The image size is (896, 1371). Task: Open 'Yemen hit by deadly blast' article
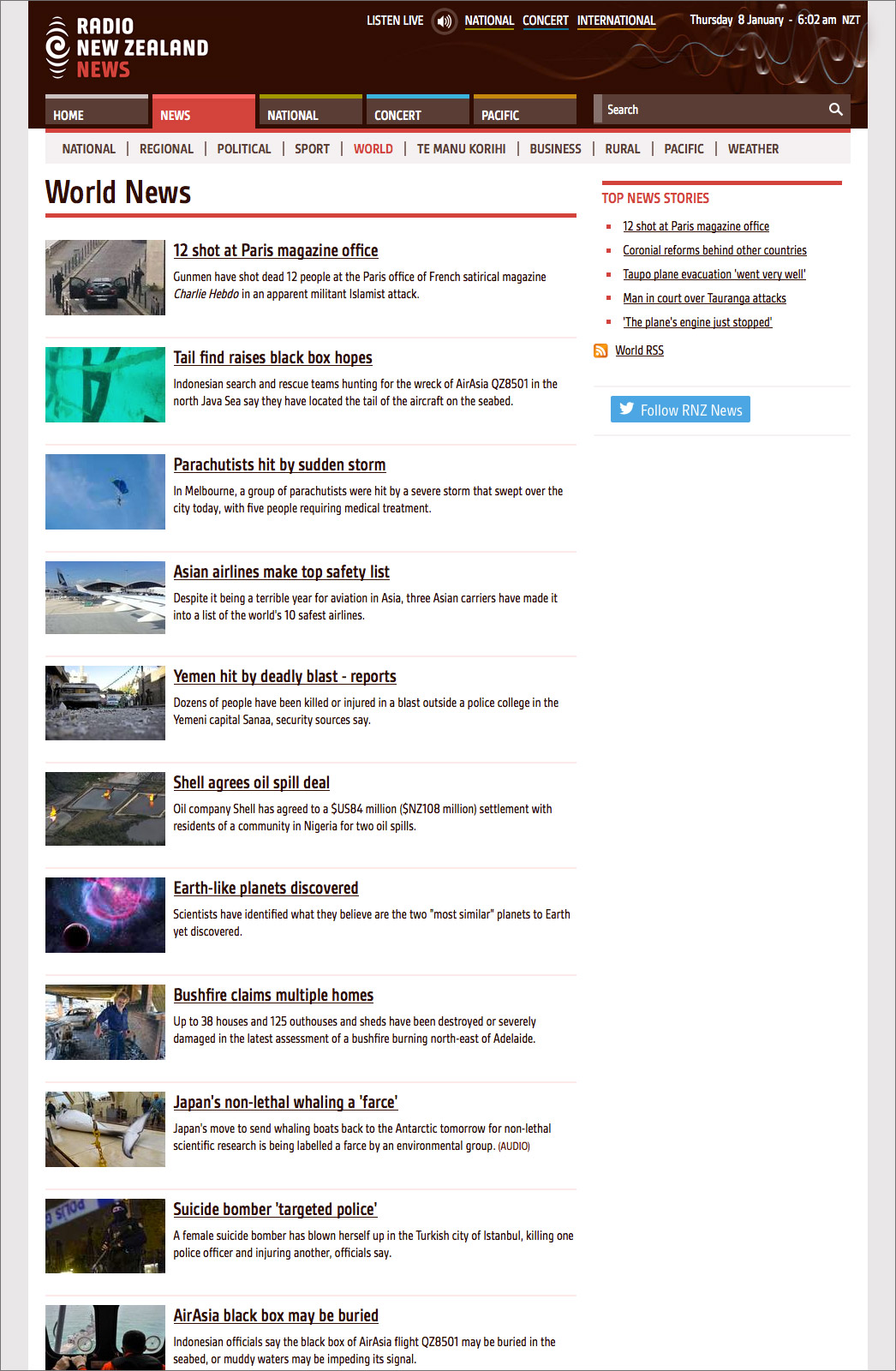285,676
